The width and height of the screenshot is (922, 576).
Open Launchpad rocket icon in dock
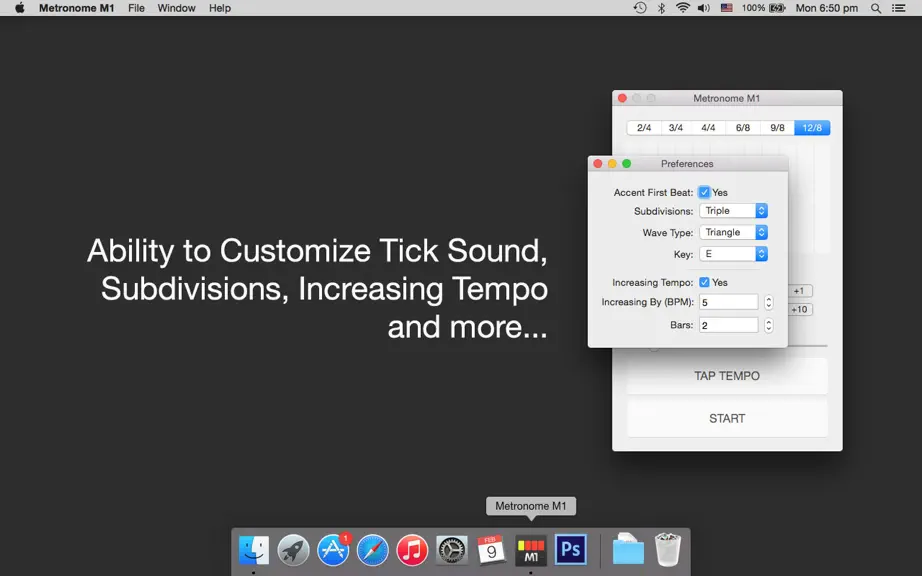click(293, 550)
